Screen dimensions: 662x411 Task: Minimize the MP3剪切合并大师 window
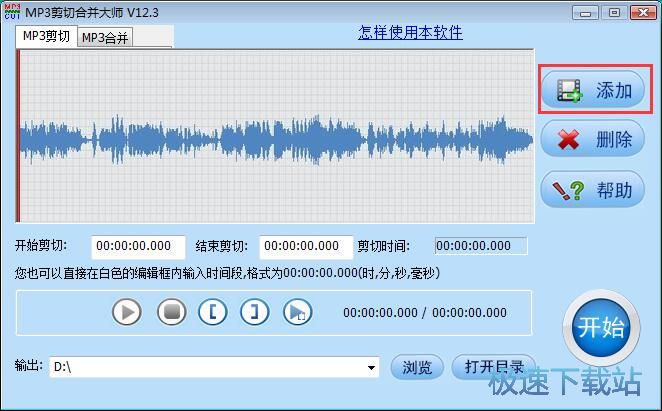pyautogui.click(x=585, y=13)
